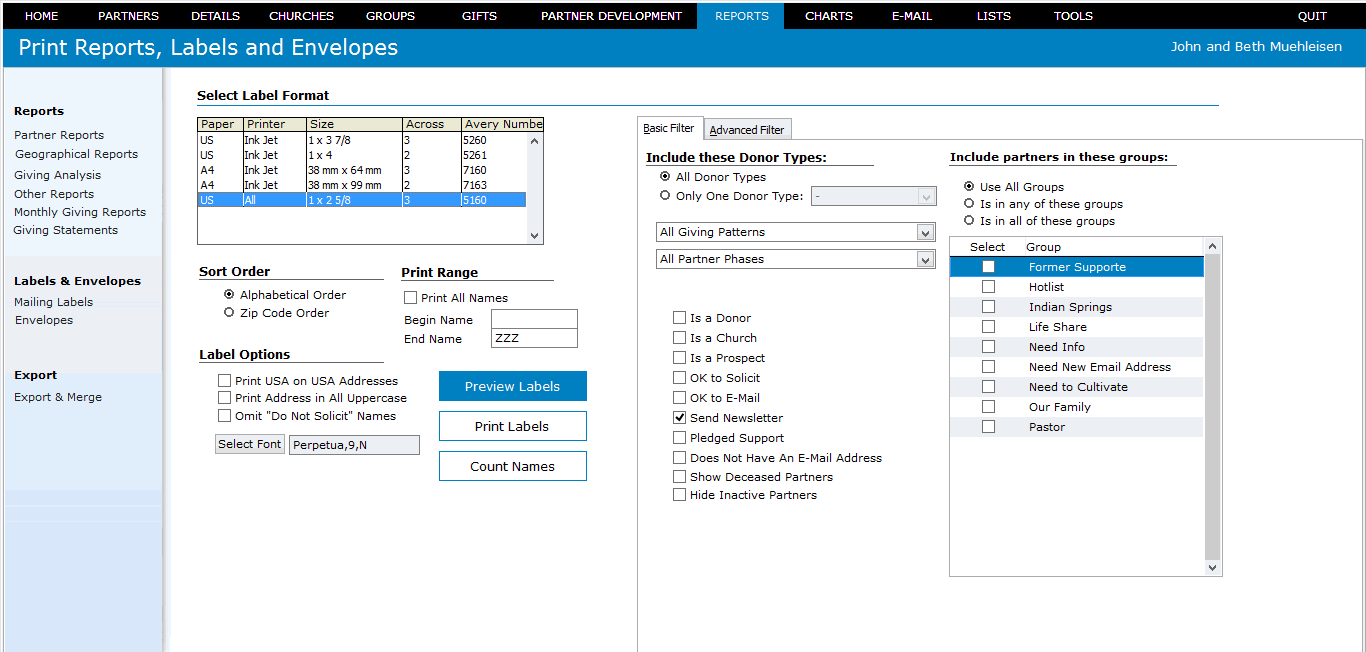Image resolution: width=1366 pixels, height=652 pixels.
Task: Select the Basic Filter tab
Action: click(669, 128)
